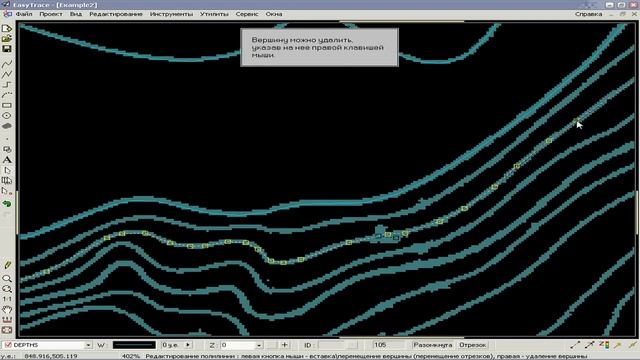The image size is (640, 360).
Task: Click the red ruler measurement icon
Action: coord(7,320)
